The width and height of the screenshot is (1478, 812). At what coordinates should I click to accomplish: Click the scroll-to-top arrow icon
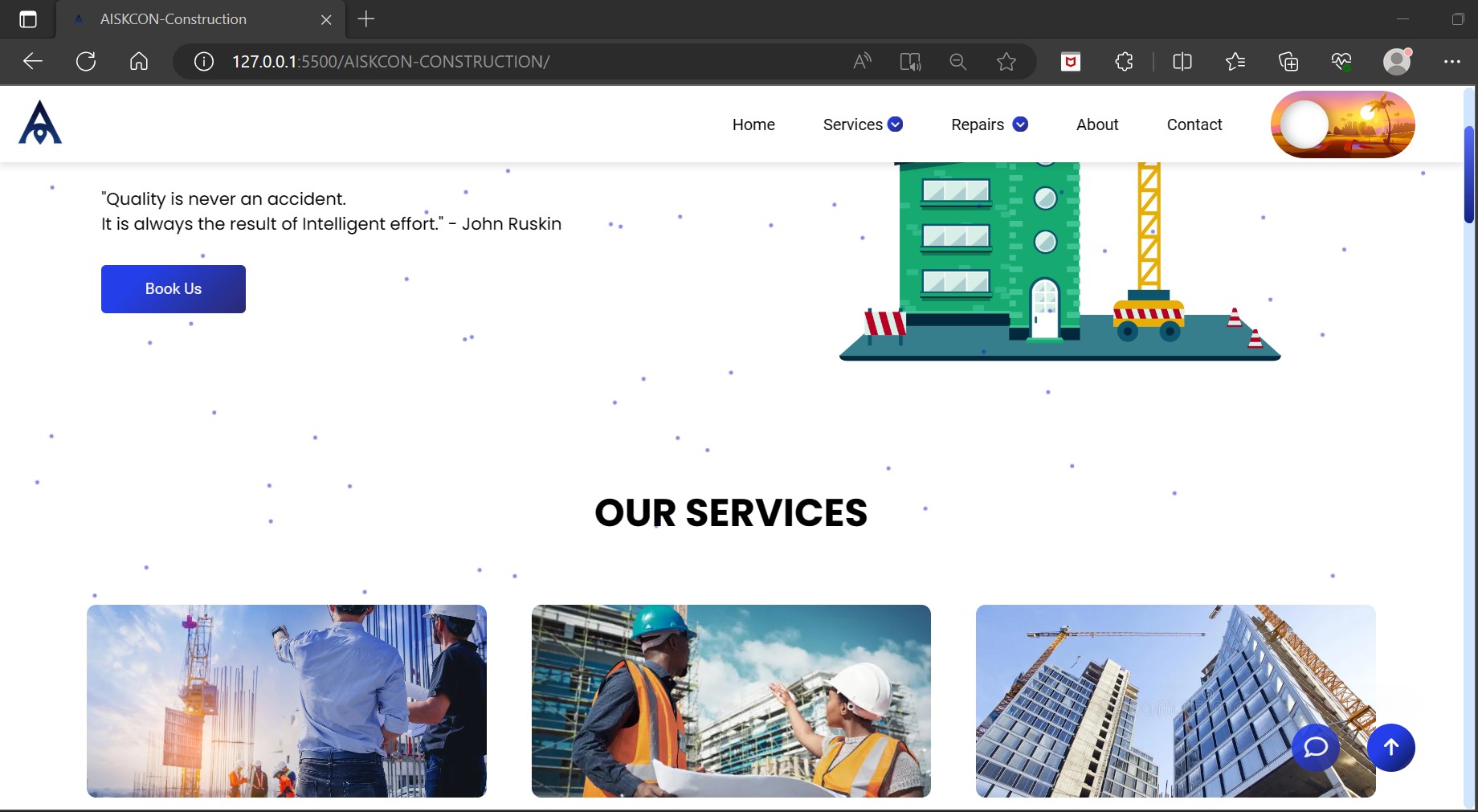(1390, 747)
